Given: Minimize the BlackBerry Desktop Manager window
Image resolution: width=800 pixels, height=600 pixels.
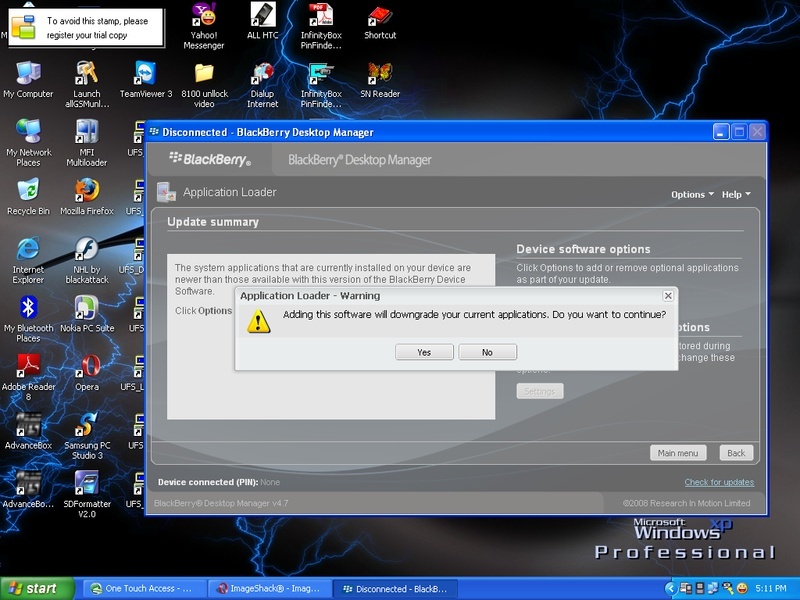Looking at the screenshot, I should (720, 133).
